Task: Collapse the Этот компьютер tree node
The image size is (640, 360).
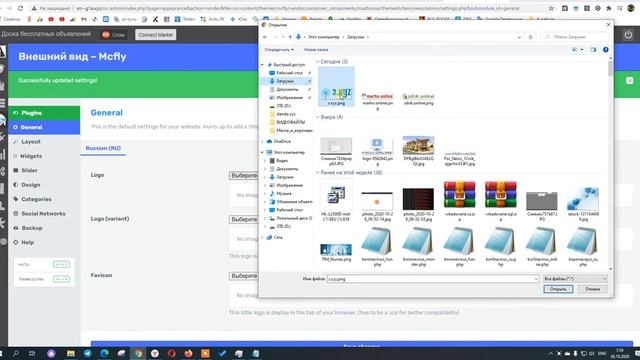Action: click(x=263, y=152)
